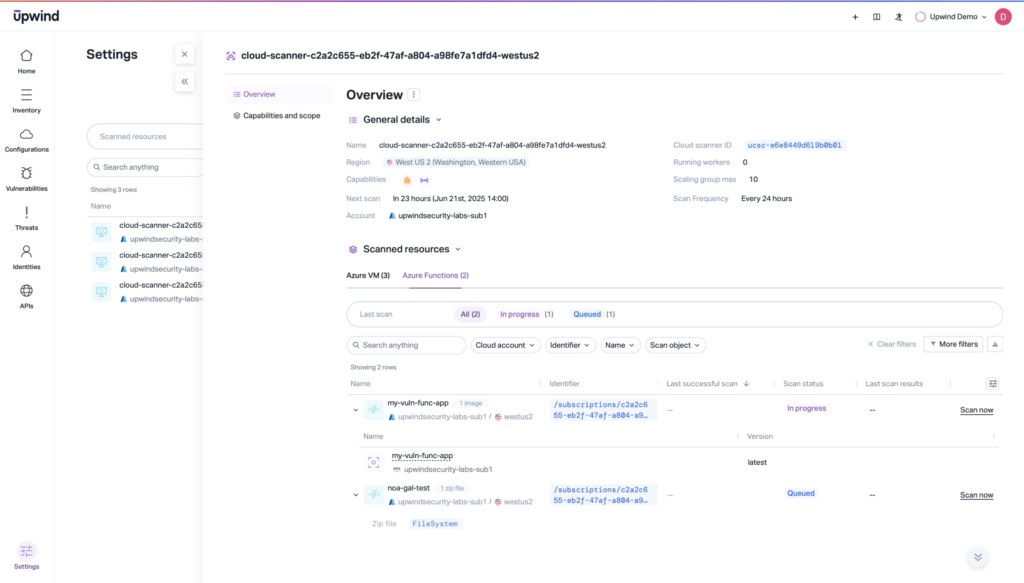Go to Configurations in sidebar
The image size is (1024, 583).
[x=26, y=140]
